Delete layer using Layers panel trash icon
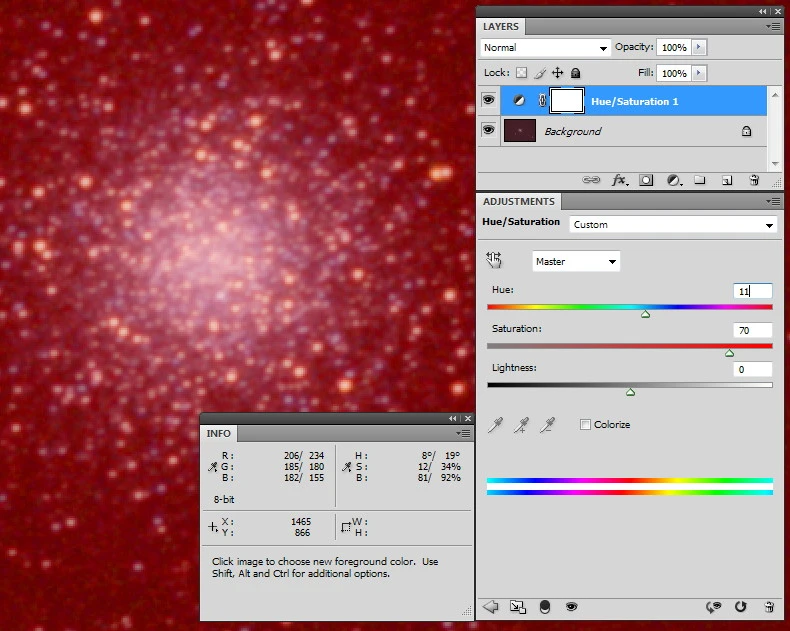The height and width of the screenshot is (631, 790). 754,180
